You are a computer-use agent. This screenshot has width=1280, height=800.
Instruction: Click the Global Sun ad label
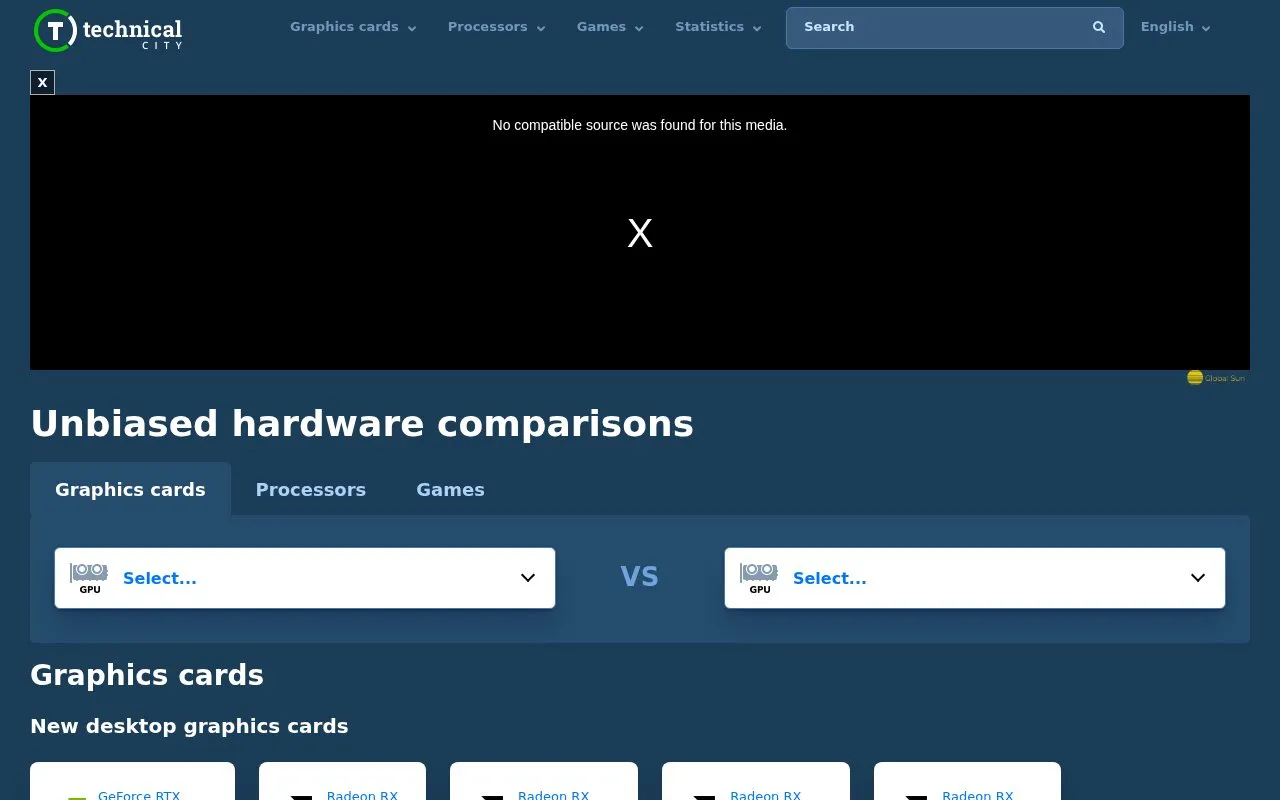pos(1216,378)
